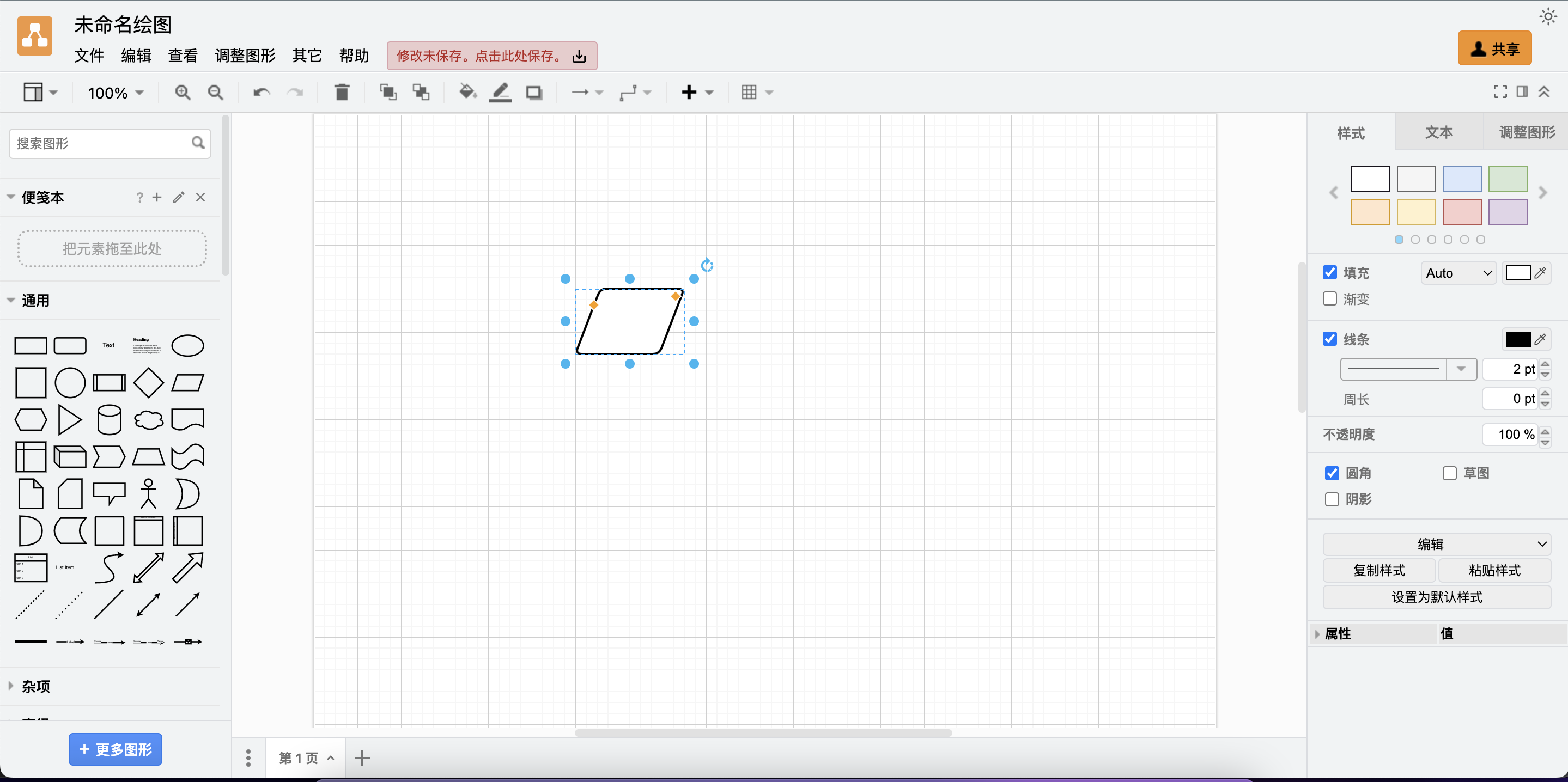Select the hexagon shape in the general palette
The height and width of the screenshot is (782, 1568).
tap(31, 420)
